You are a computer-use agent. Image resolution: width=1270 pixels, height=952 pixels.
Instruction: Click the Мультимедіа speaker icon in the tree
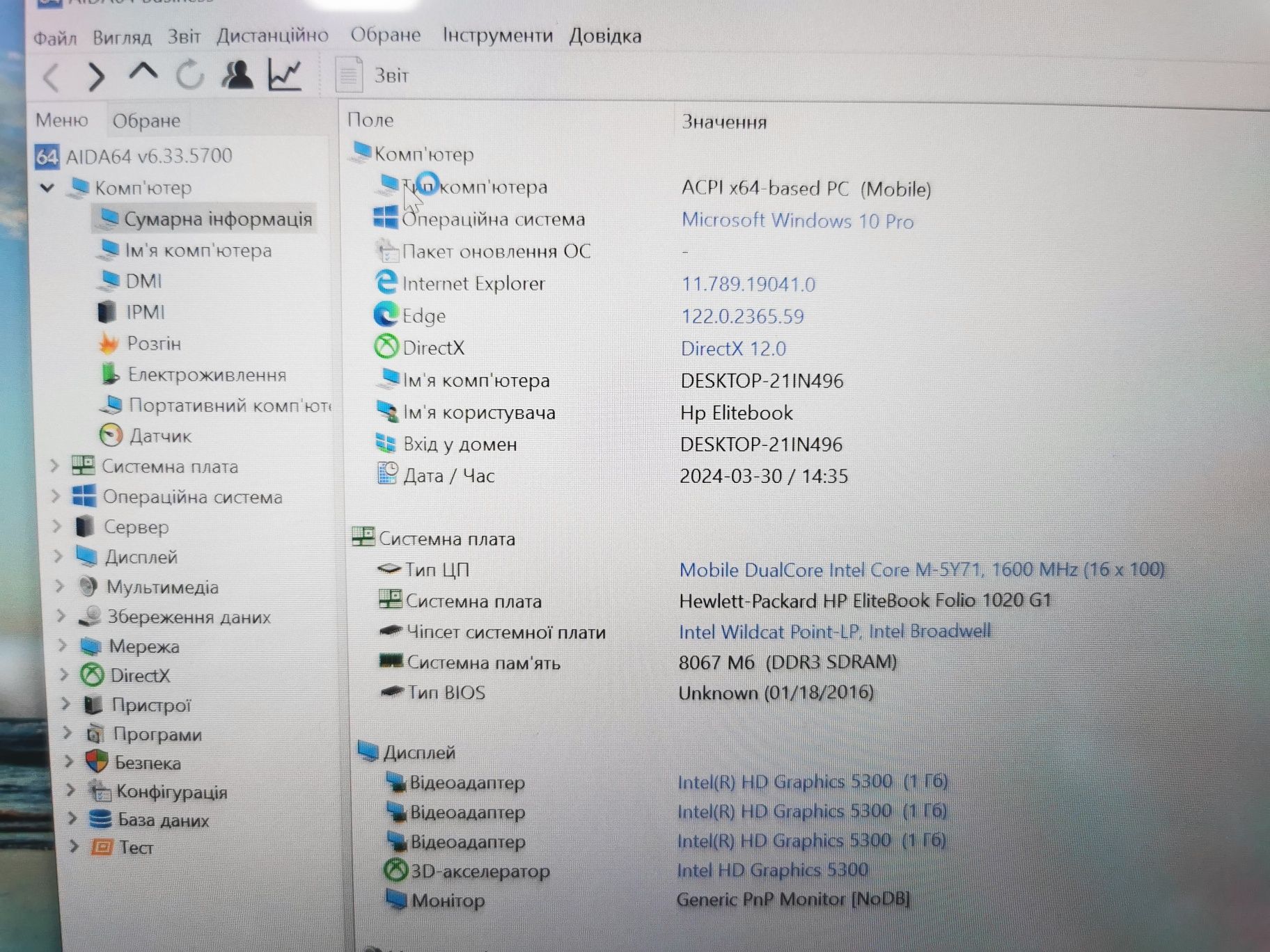coord(88,587)
